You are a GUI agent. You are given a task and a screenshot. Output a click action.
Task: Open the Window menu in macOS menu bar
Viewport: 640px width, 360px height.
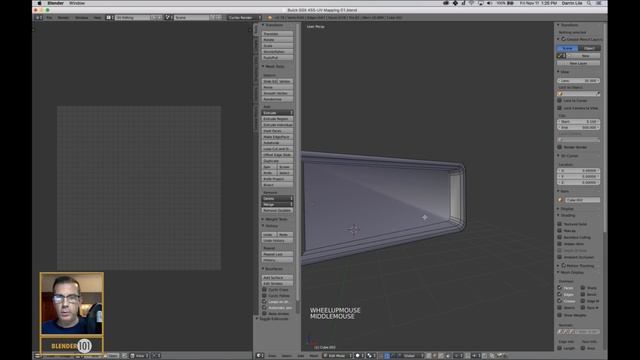[x=77, y=3]
